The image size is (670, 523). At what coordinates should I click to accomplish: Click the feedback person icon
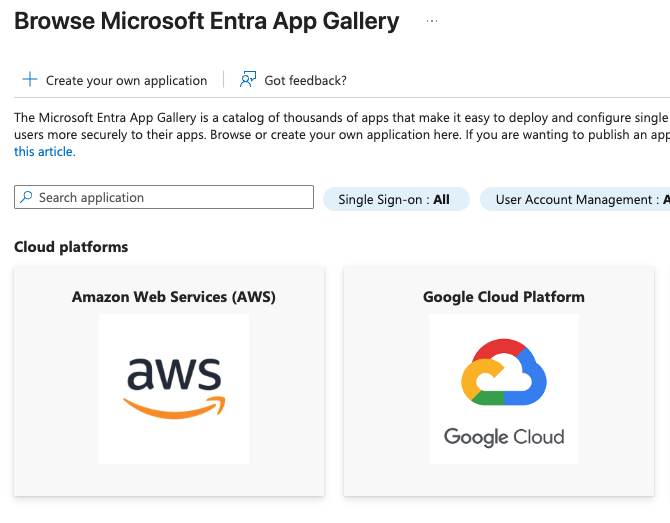coord(247,80)
